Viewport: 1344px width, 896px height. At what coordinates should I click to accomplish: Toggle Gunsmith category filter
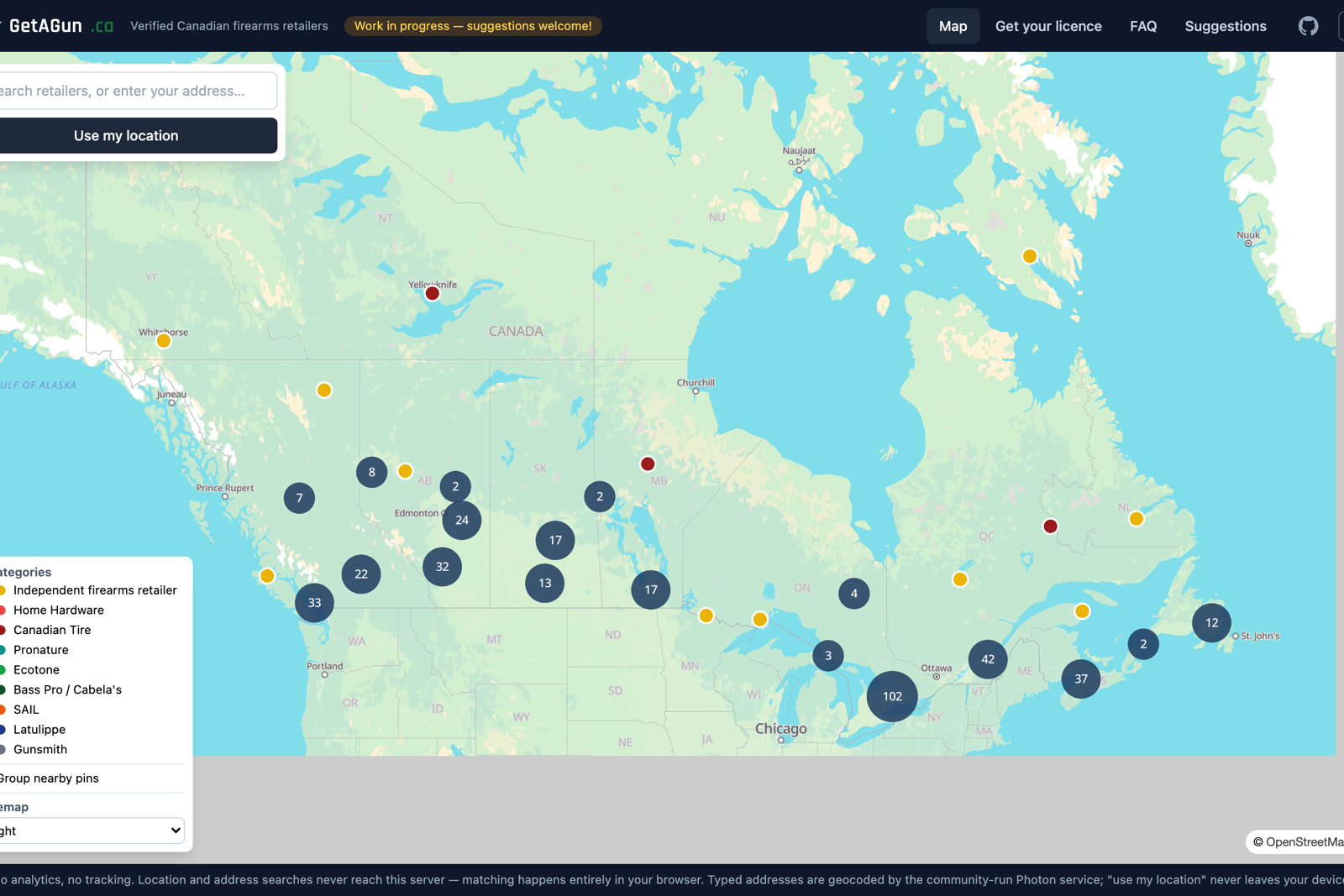(x=34, y=750)
